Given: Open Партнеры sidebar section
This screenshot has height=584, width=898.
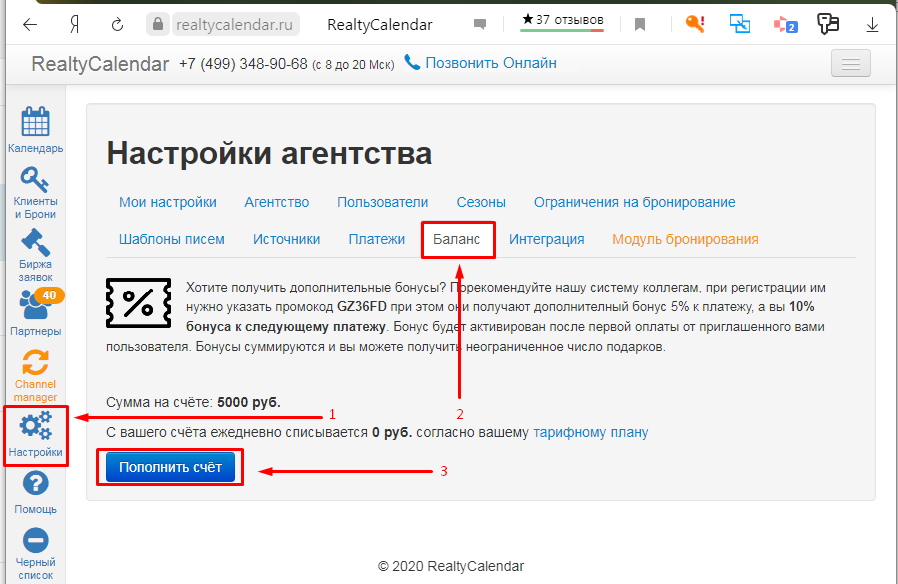Looking at the screenshot, I should 36,314.
